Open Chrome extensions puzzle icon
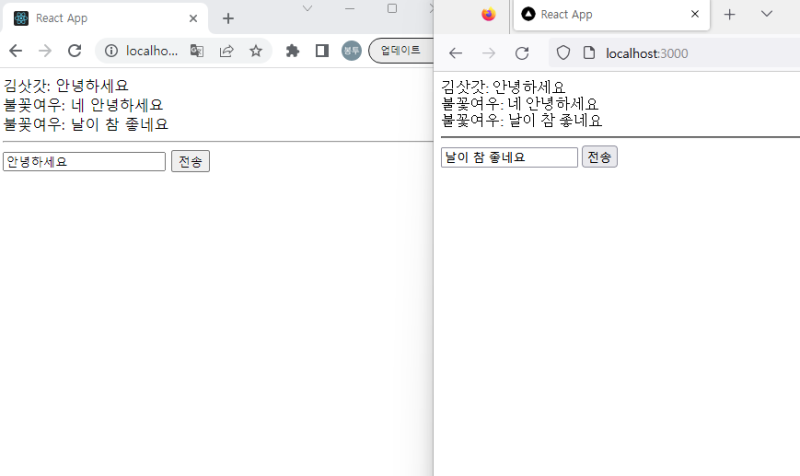The height and width of the screenshot is (476, 800). tap(292, 51)
